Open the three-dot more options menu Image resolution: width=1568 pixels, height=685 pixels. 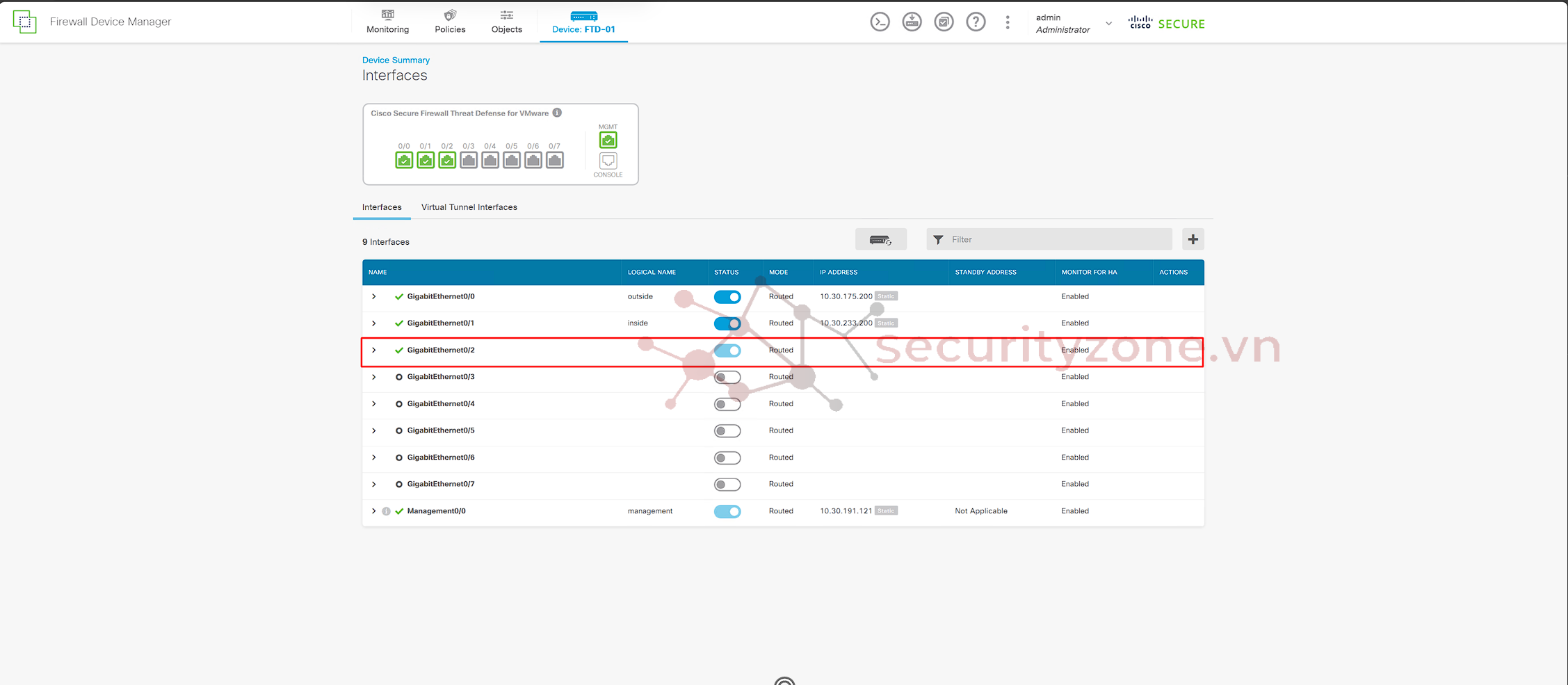tap(1007, 22)
